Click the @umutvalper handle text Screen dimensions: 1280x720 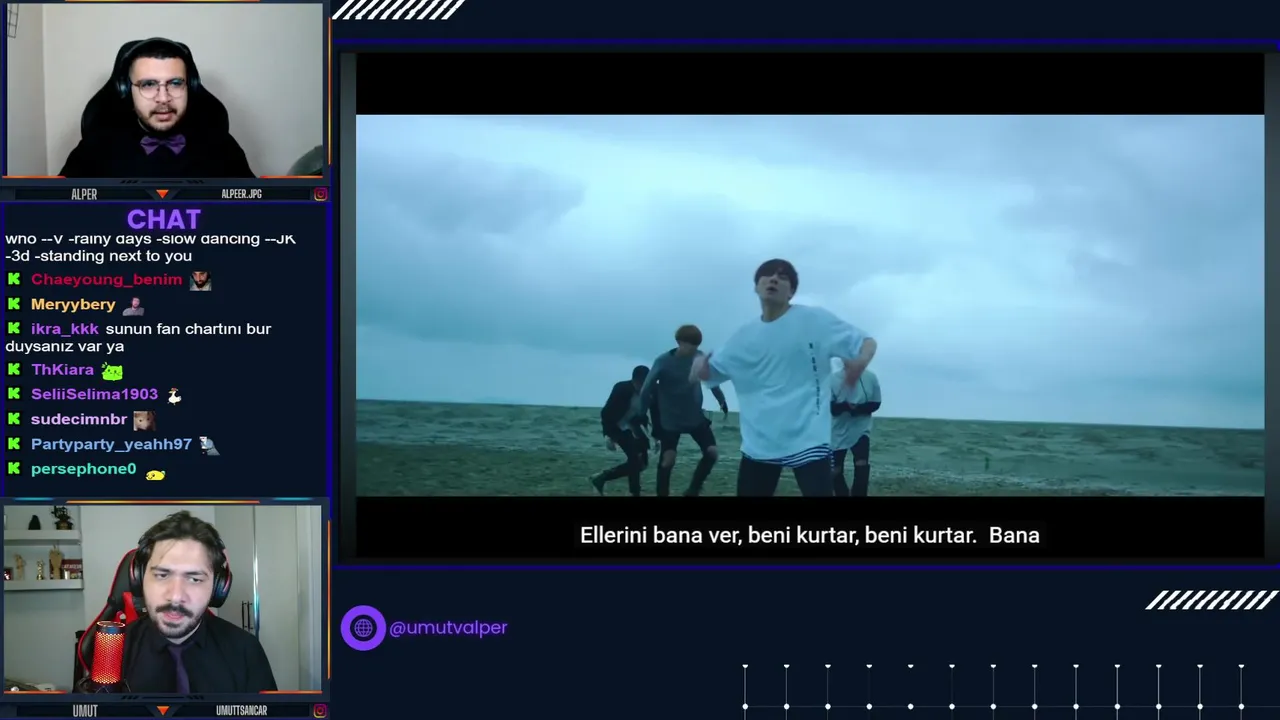point(448,628)
